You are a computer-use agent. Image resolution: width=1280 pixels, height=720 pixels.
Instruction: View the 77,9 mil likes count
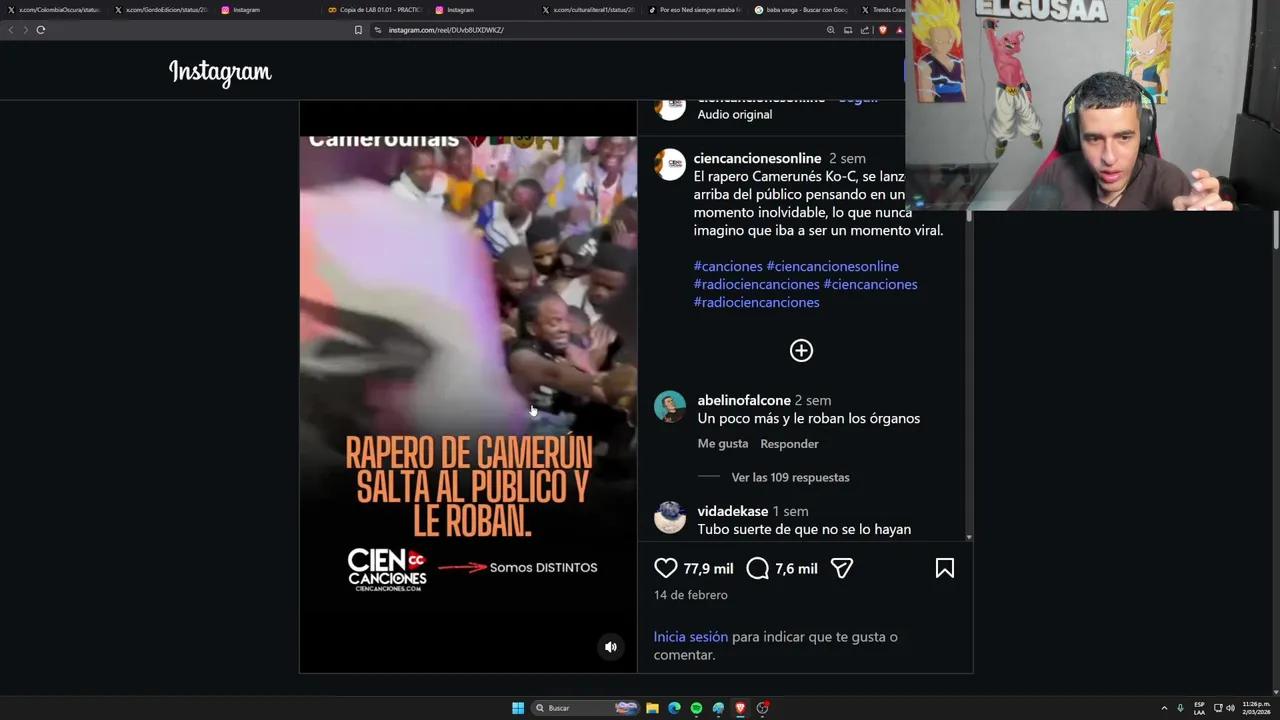(x=708, y=568)
